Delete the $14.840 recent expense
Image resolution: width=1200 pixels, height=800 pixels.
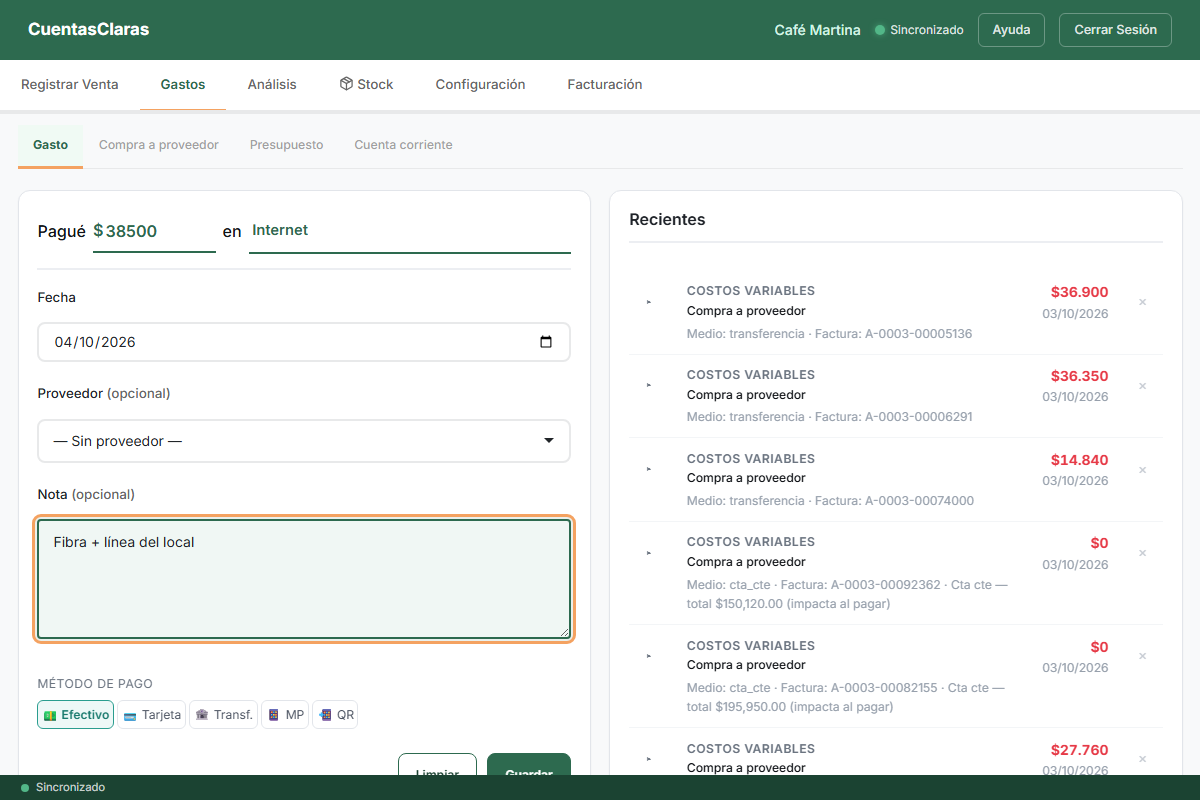[1142, 470]
